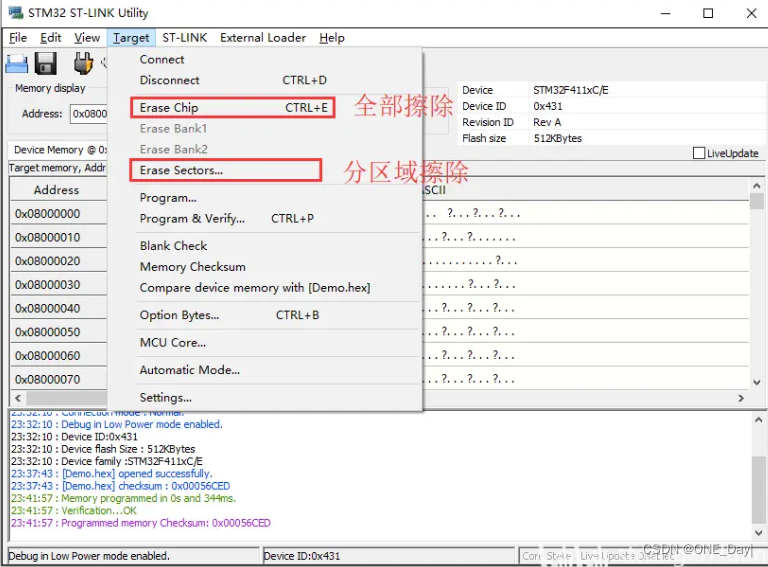Click the memory Address input field

tap(89, 114)
